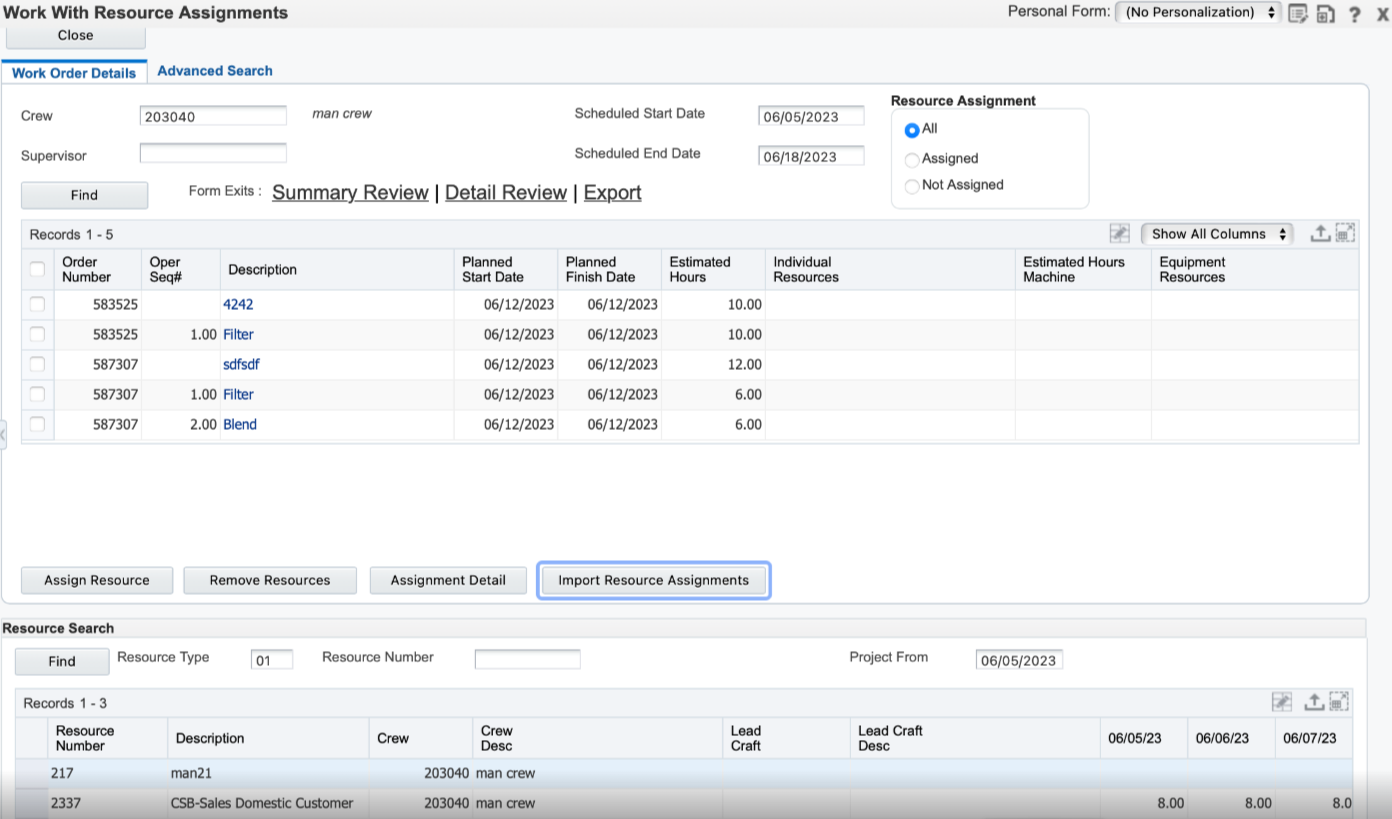
Task: Open the personalize form icon in the header
Action: tap(1298, 13)
